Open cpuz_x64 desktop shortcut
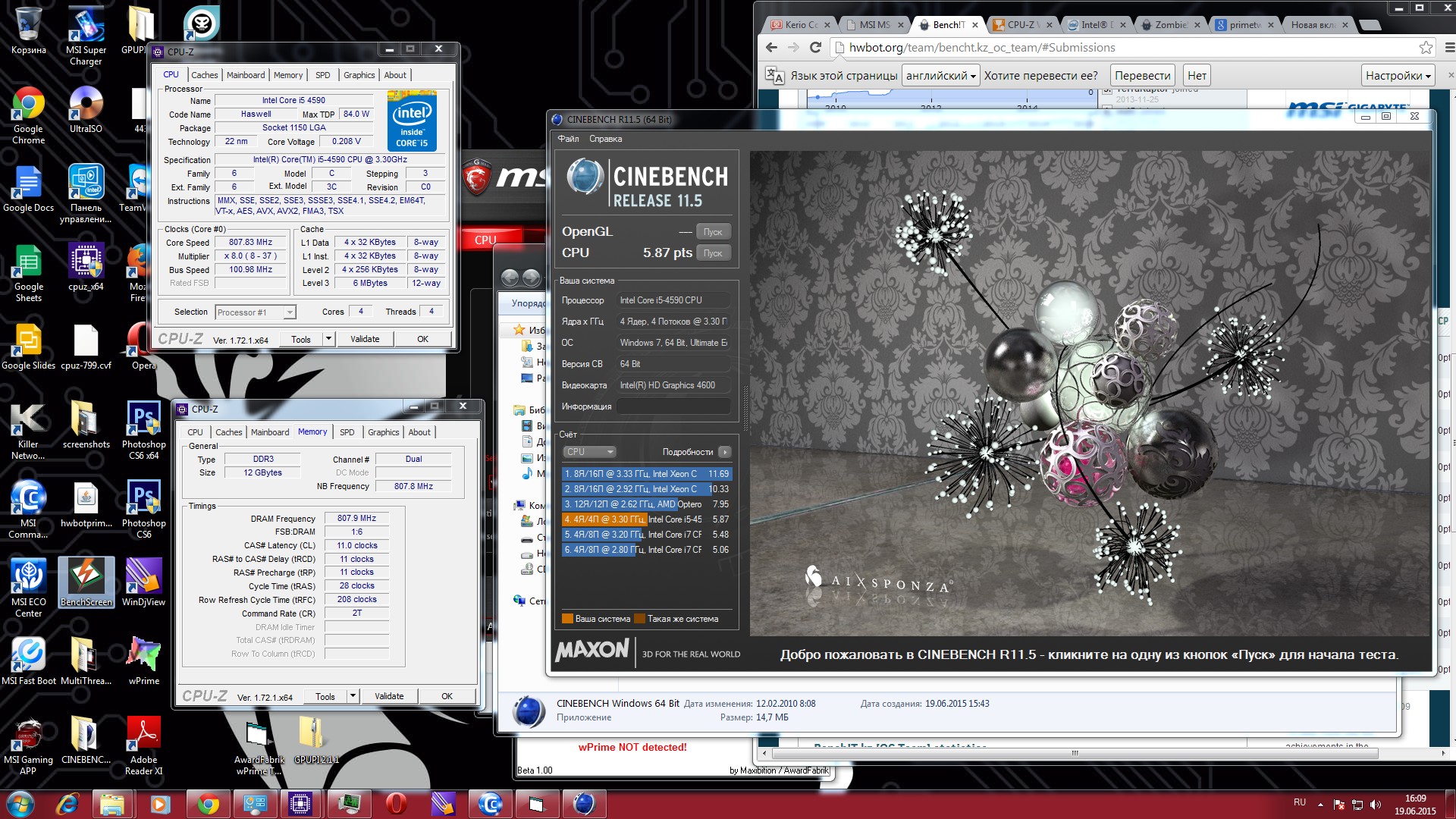Image resolution: width=1456 pixels, height=819 pixels. 86,268
